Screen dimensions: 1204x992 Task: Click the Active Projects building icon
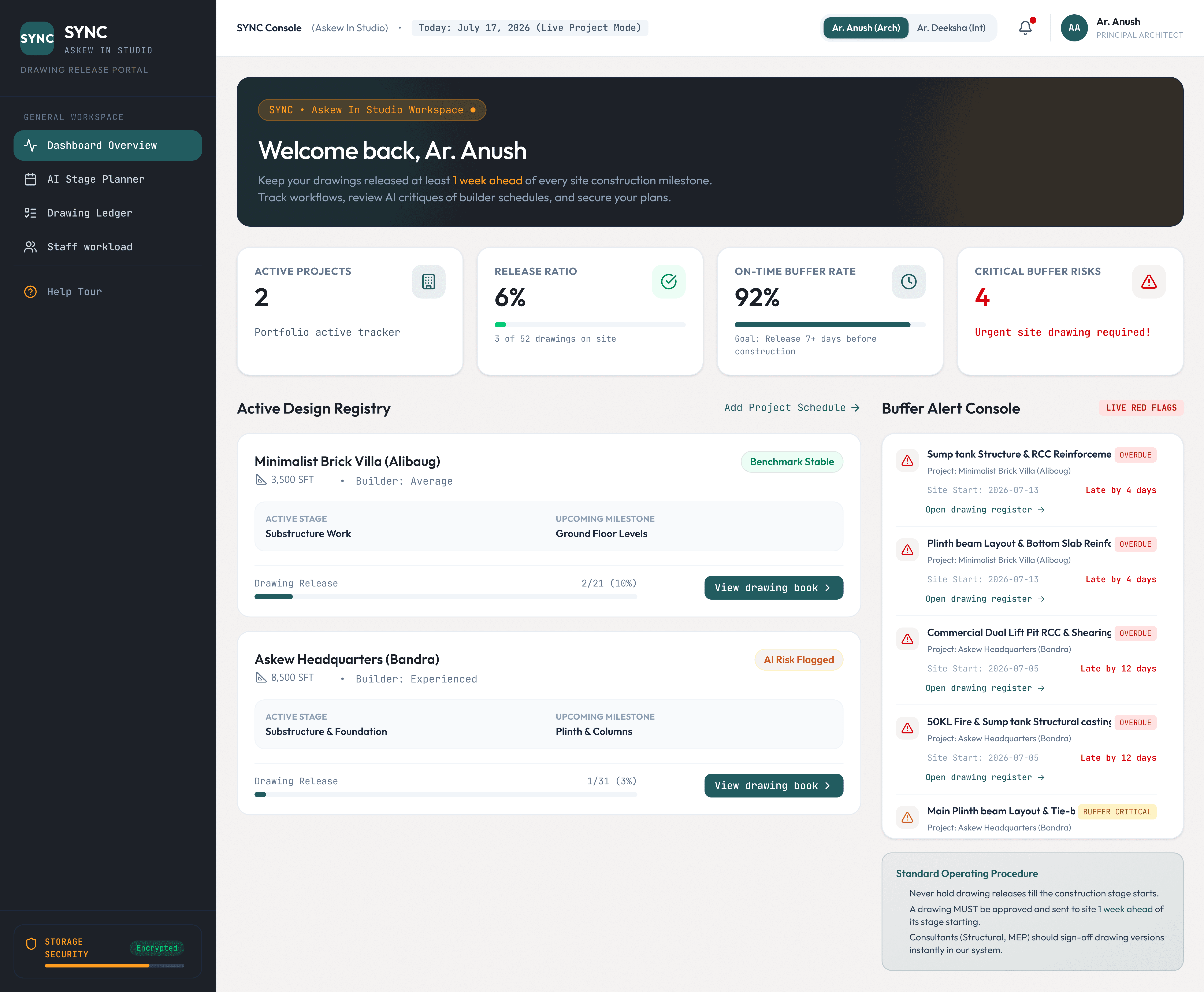click(428, 282)
